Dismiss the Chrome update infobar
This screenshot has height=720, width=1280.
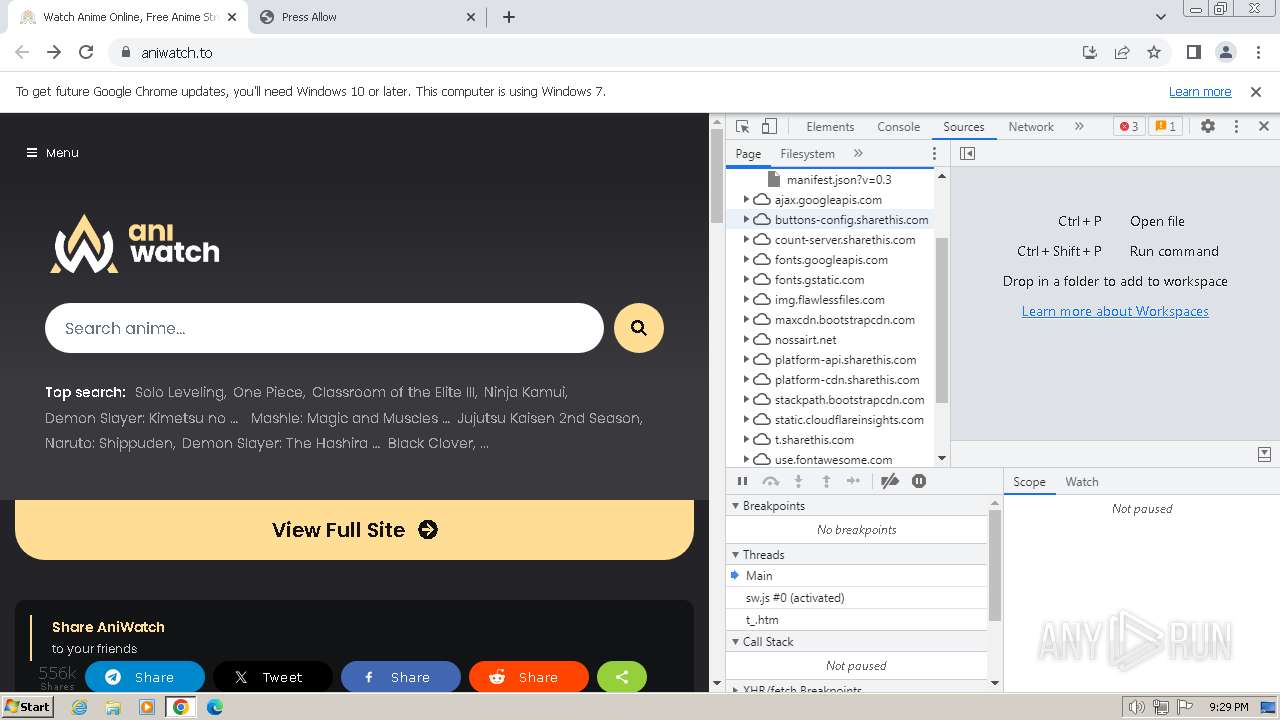tap(1256, 91)
